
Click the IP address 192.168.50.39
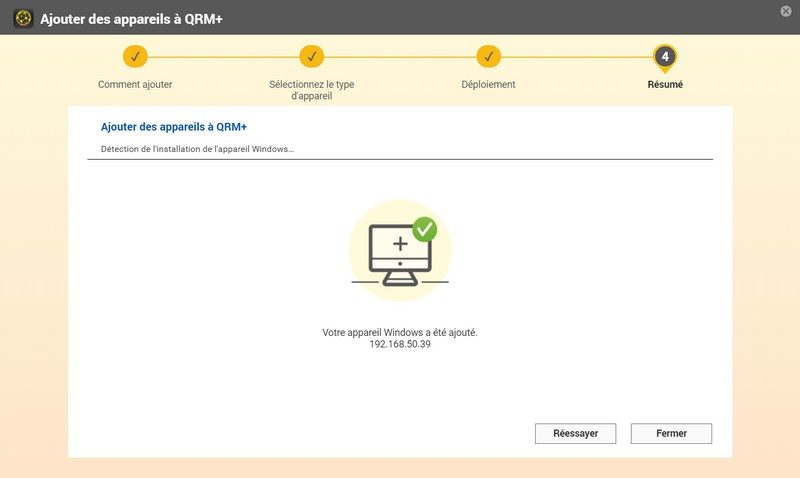click(x=400, y=344)
